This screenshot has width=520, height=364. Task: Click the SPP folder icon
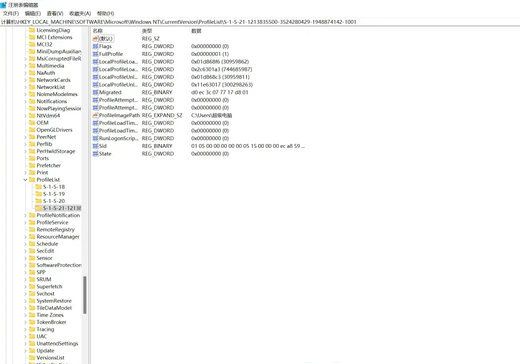[x=32, y=272]
